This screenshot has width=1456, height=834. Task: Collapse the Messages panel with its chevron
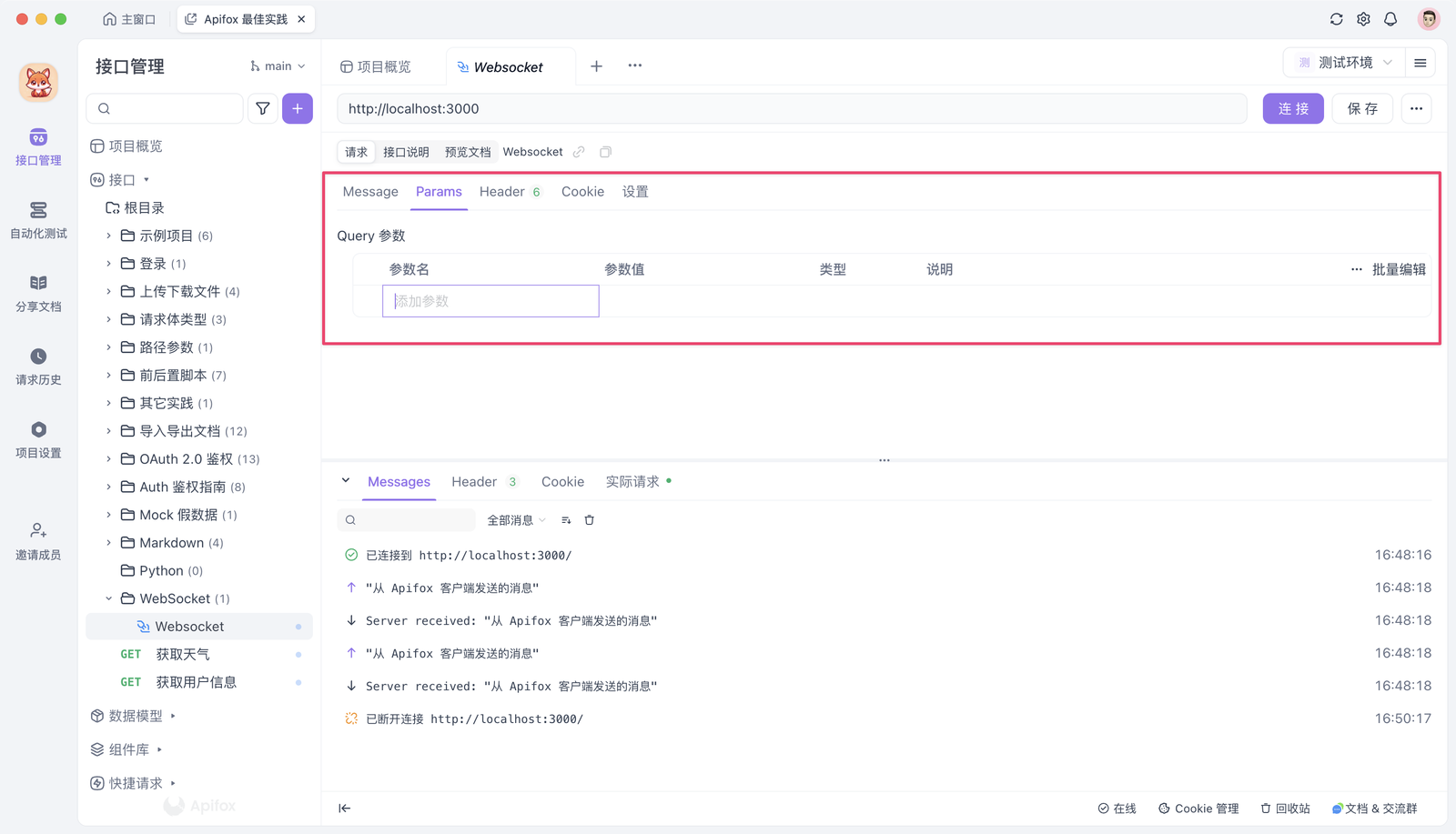[x=346, y=480]
